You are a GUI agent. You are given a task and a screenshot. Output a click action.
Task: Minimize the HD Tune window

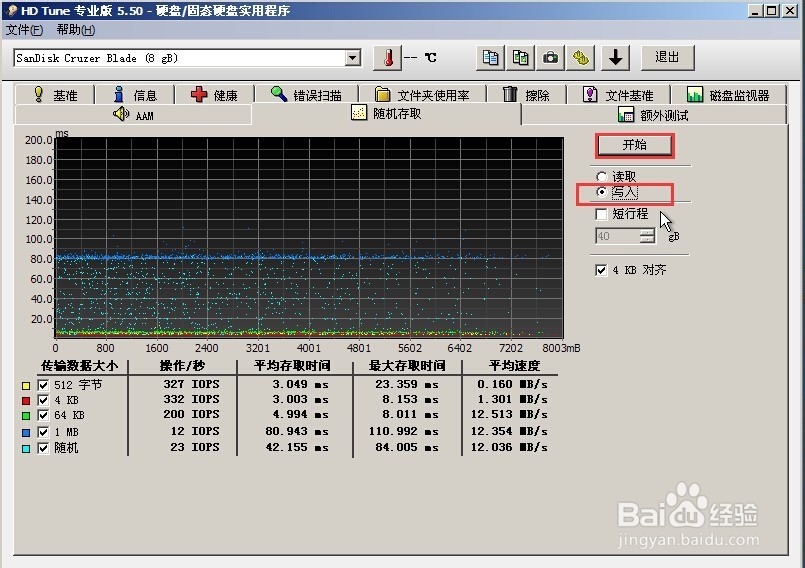(755, 10)
